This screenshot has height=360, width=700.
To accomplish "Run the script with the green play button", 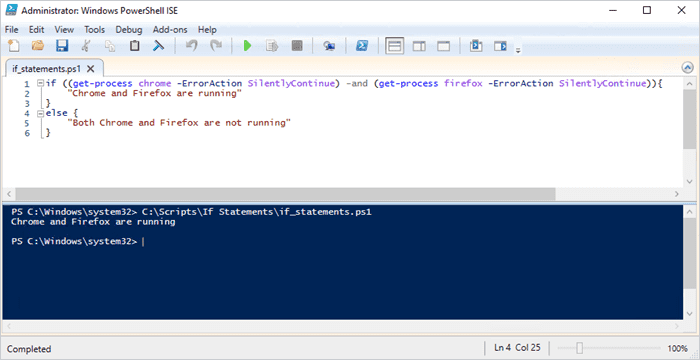I will (x=247, y=46).
